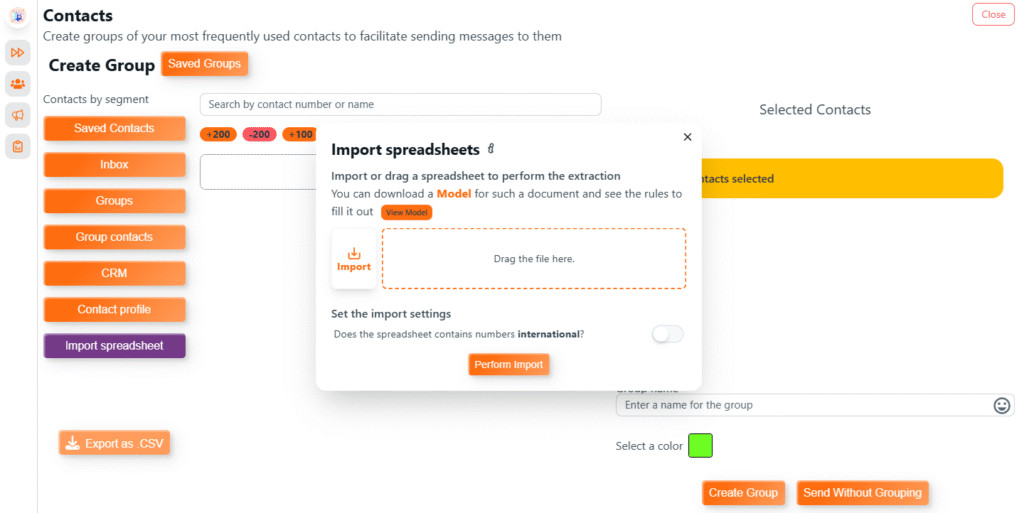The width and height of the screenshot is (1024, 513).
Task: Select the Import spreadsheet segment
Action: (114, 346)
